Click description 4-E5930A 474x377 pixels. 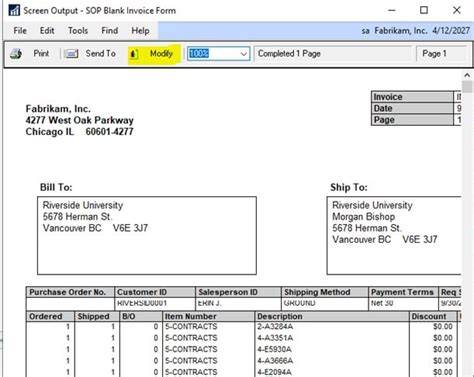[x=274, y=349]
